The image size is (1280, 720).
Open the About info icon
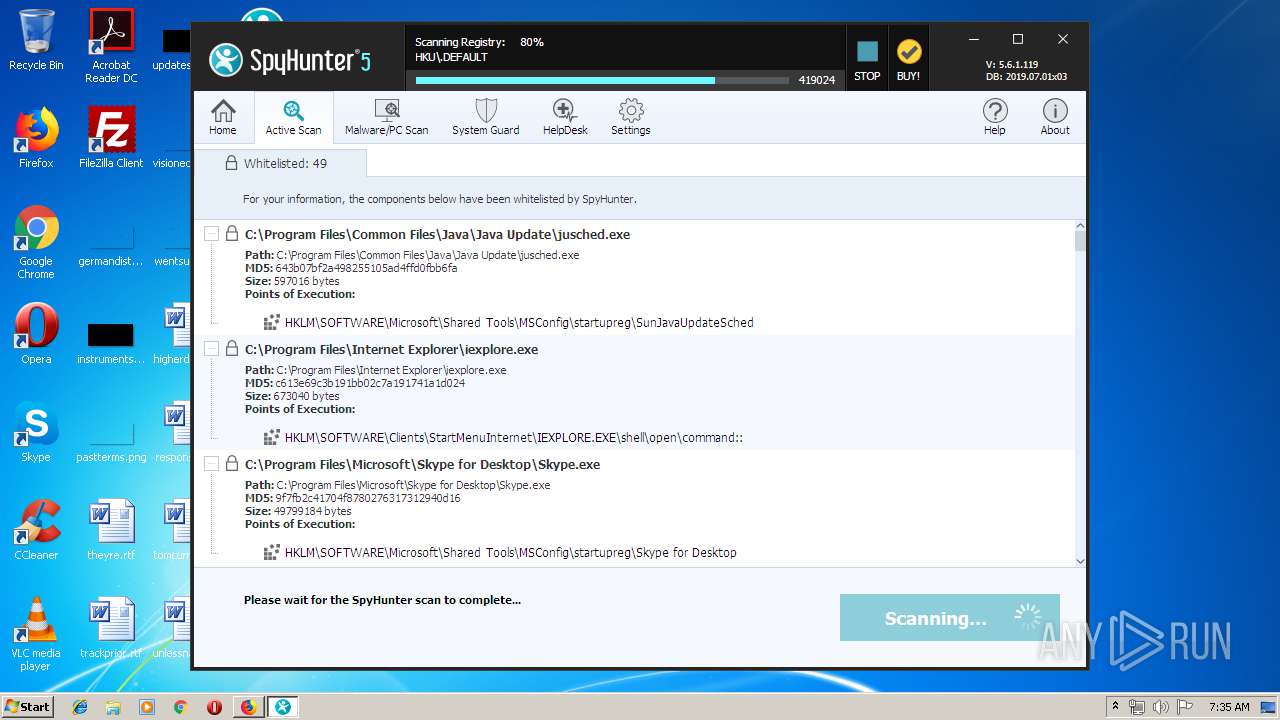point(1055,117)
